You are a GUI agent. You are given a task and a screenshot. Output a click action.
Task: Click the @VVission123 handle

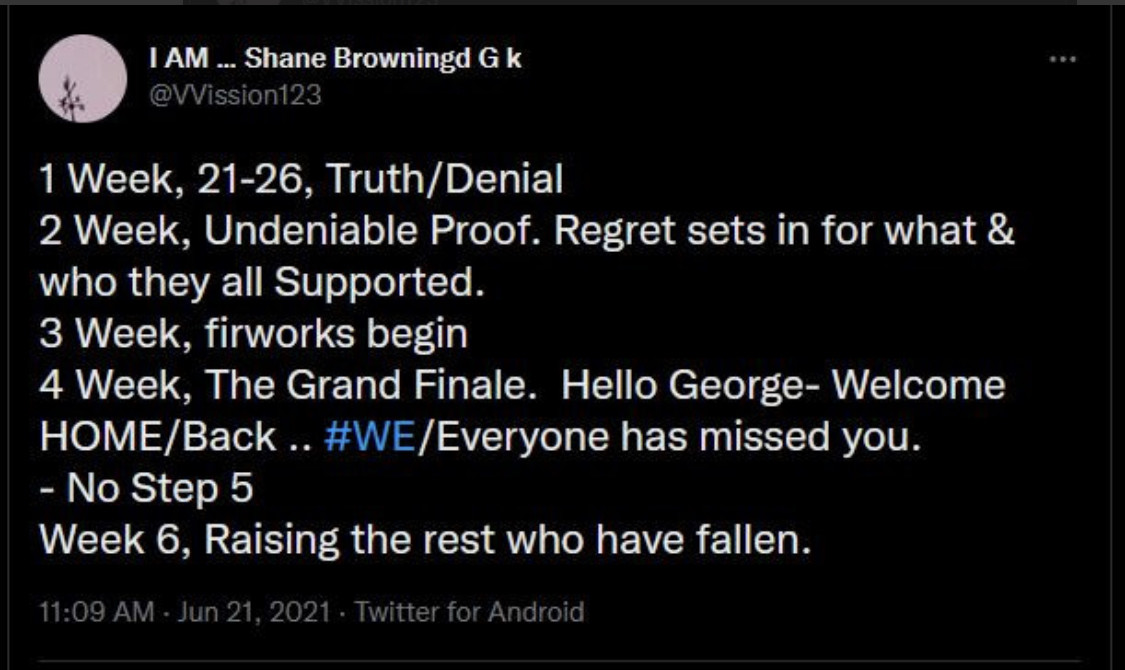coord(234,94)
